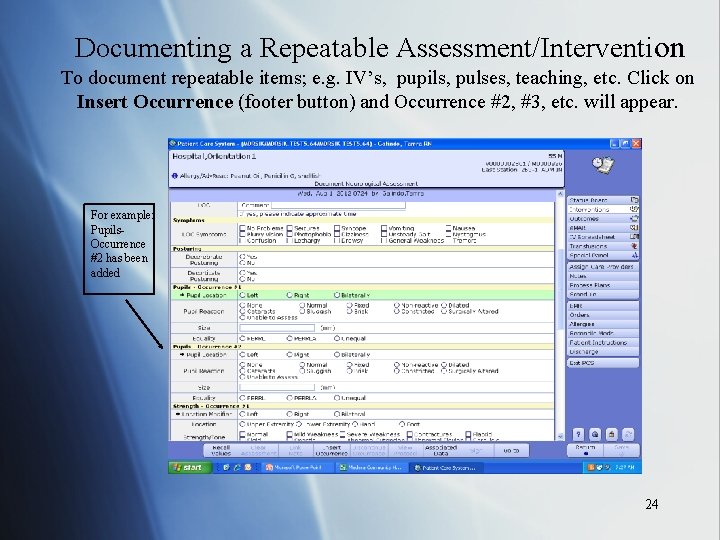Click the scroll up arrow of the assessment form
Screen dimensions: 720x540
pos(560,194)
